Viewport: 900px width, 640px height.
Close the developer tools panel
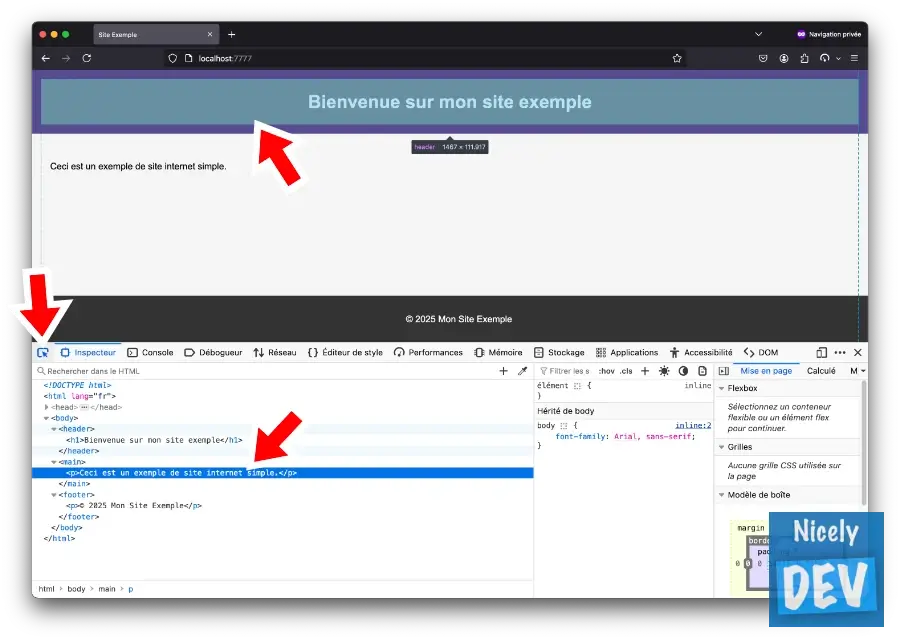(858, 352)
